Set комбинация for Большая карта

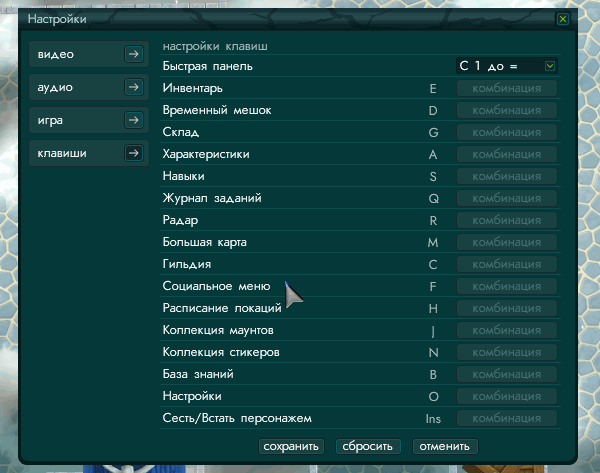[x=507, y=242]
